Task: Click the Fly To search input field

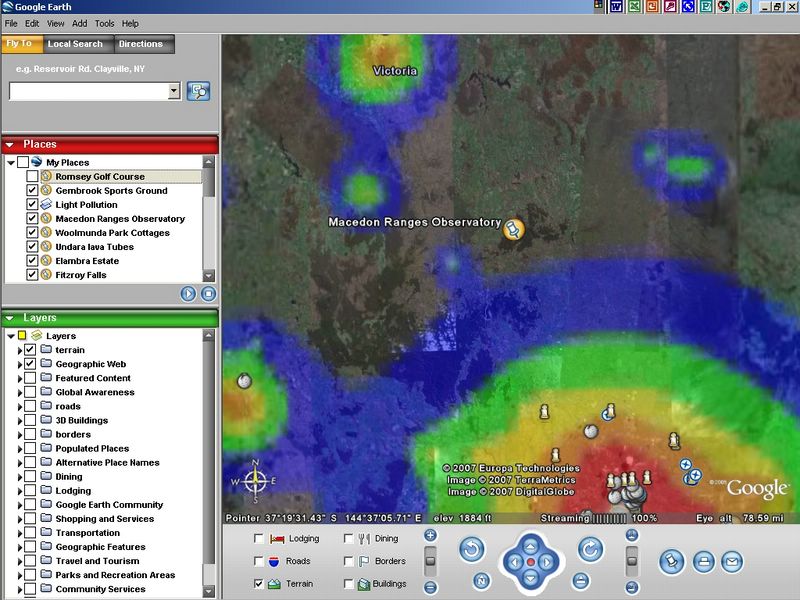Action: tap(89, 91)
